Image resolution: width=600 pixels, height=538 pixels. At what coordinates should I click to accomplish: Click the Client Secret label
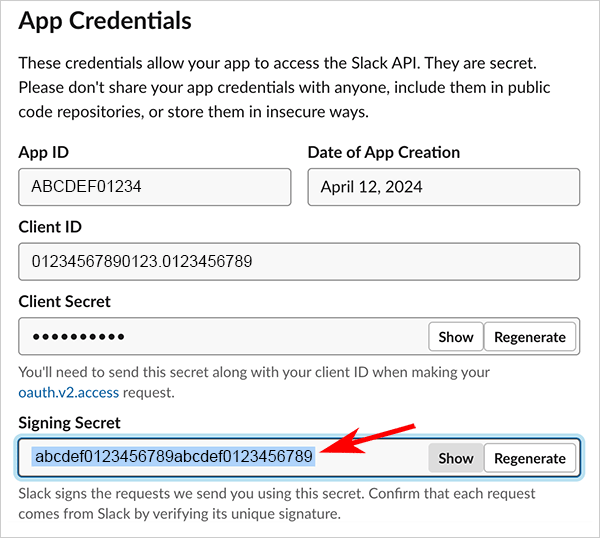[x=65, y=301]
